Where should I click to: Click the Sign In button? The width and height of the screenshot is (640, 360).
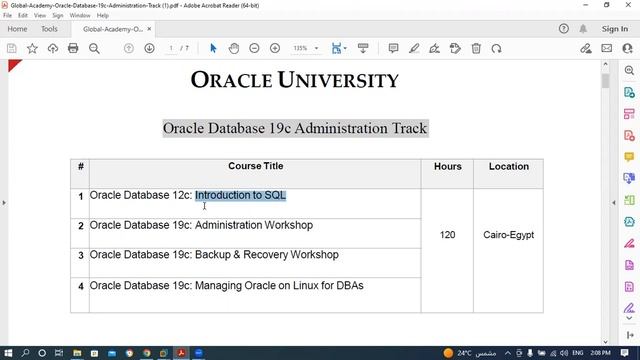pos(615,29)
